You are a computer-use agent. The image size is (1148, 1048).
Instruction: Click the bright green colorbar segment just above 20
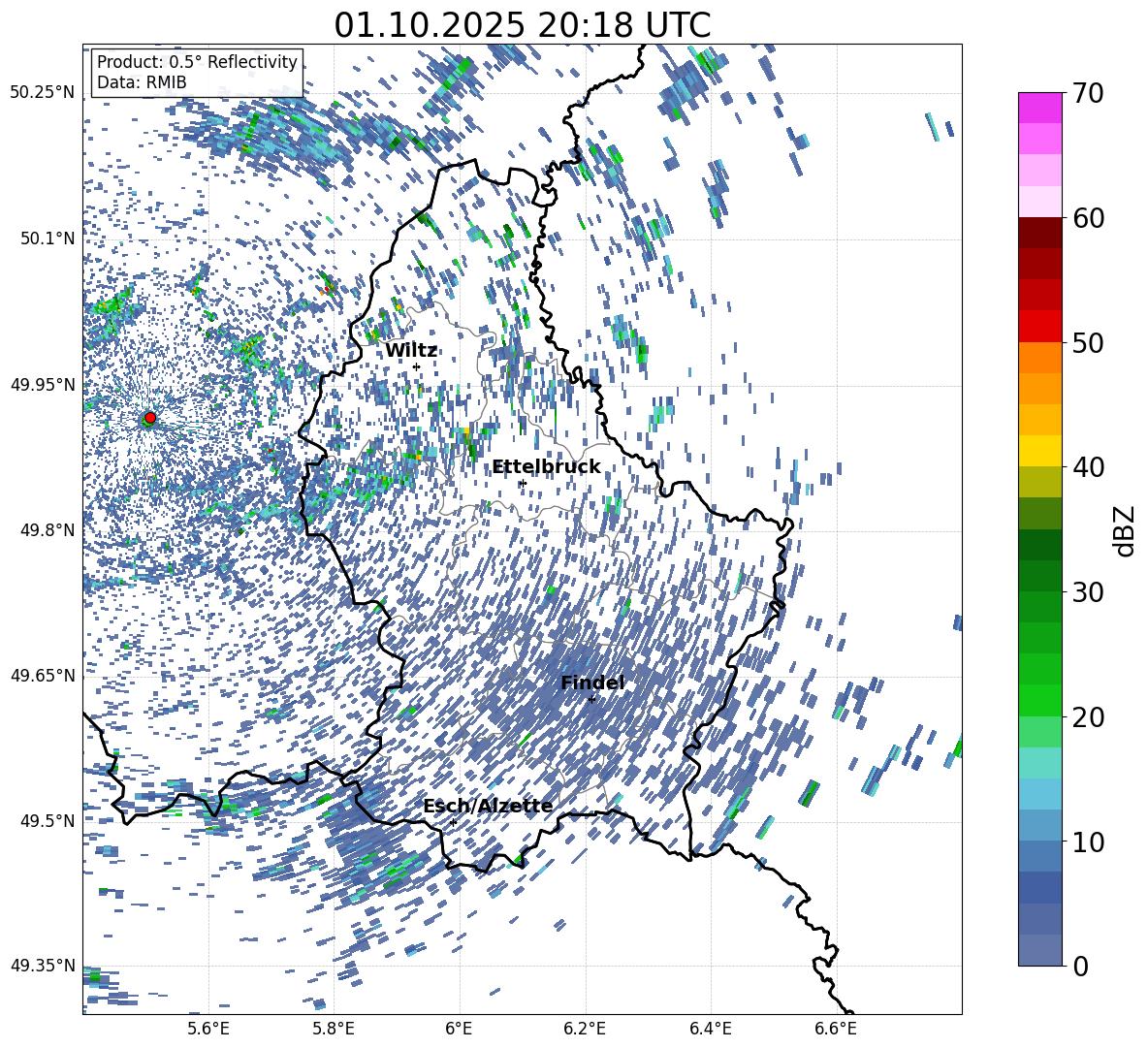[x=1040, y=700]
